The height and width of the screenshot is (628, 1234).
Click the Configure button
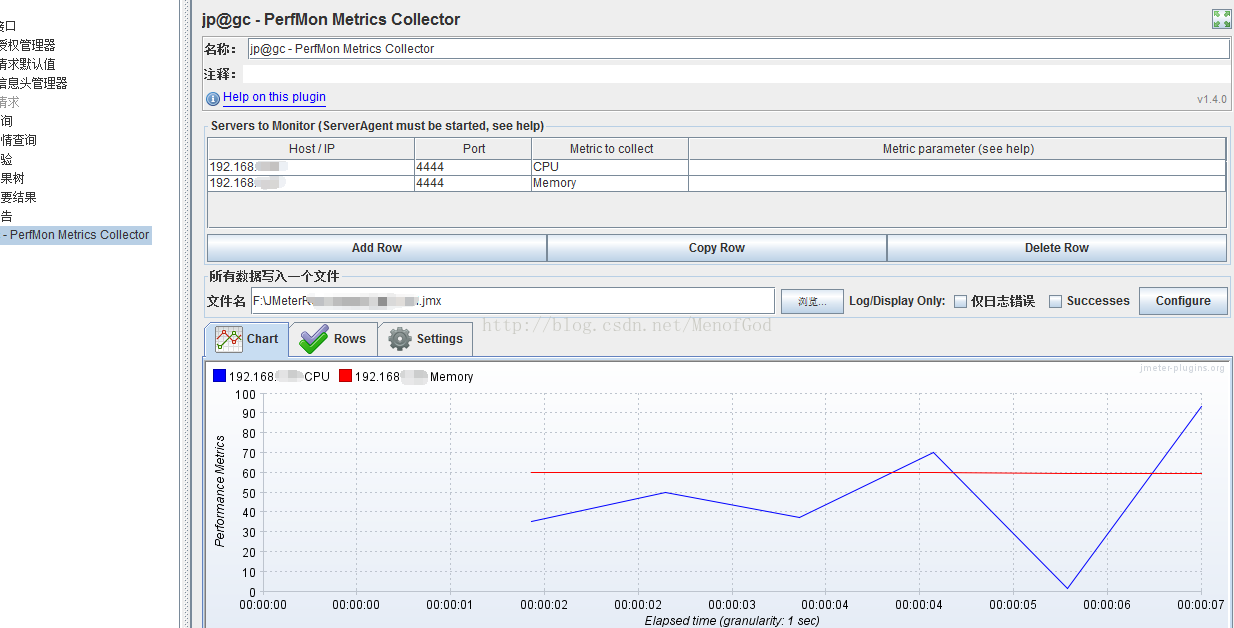tap(1183, 301)
